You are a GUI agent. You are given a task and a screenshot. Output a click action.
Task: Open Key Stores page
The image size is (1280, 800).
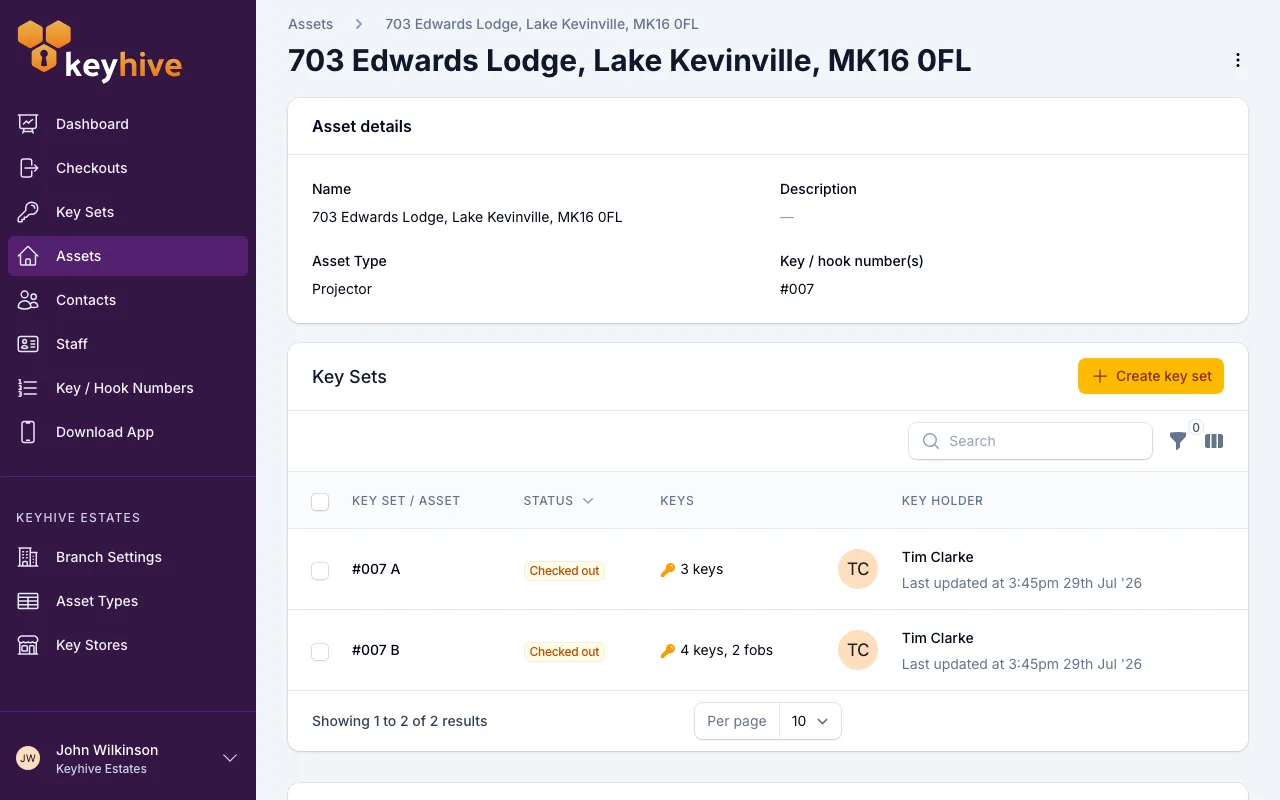click(x=128, y=645)
